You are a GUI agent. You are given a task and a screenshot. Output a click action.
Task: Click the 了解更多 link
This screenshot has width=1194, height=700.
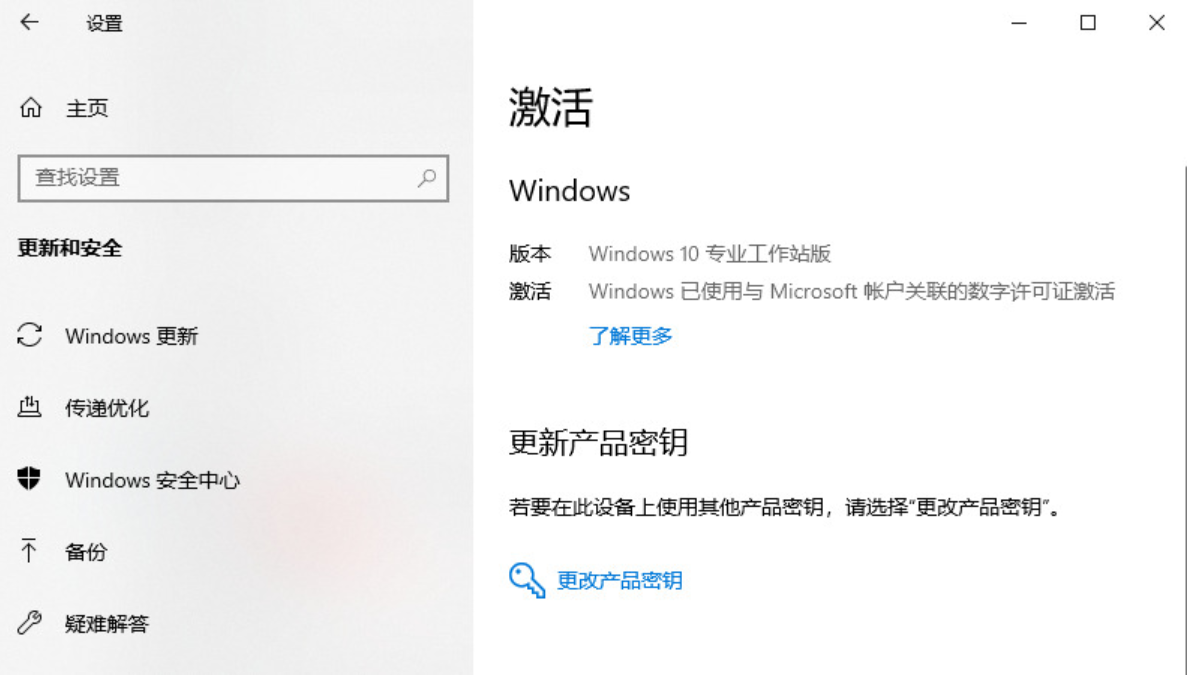coord(631,336)
